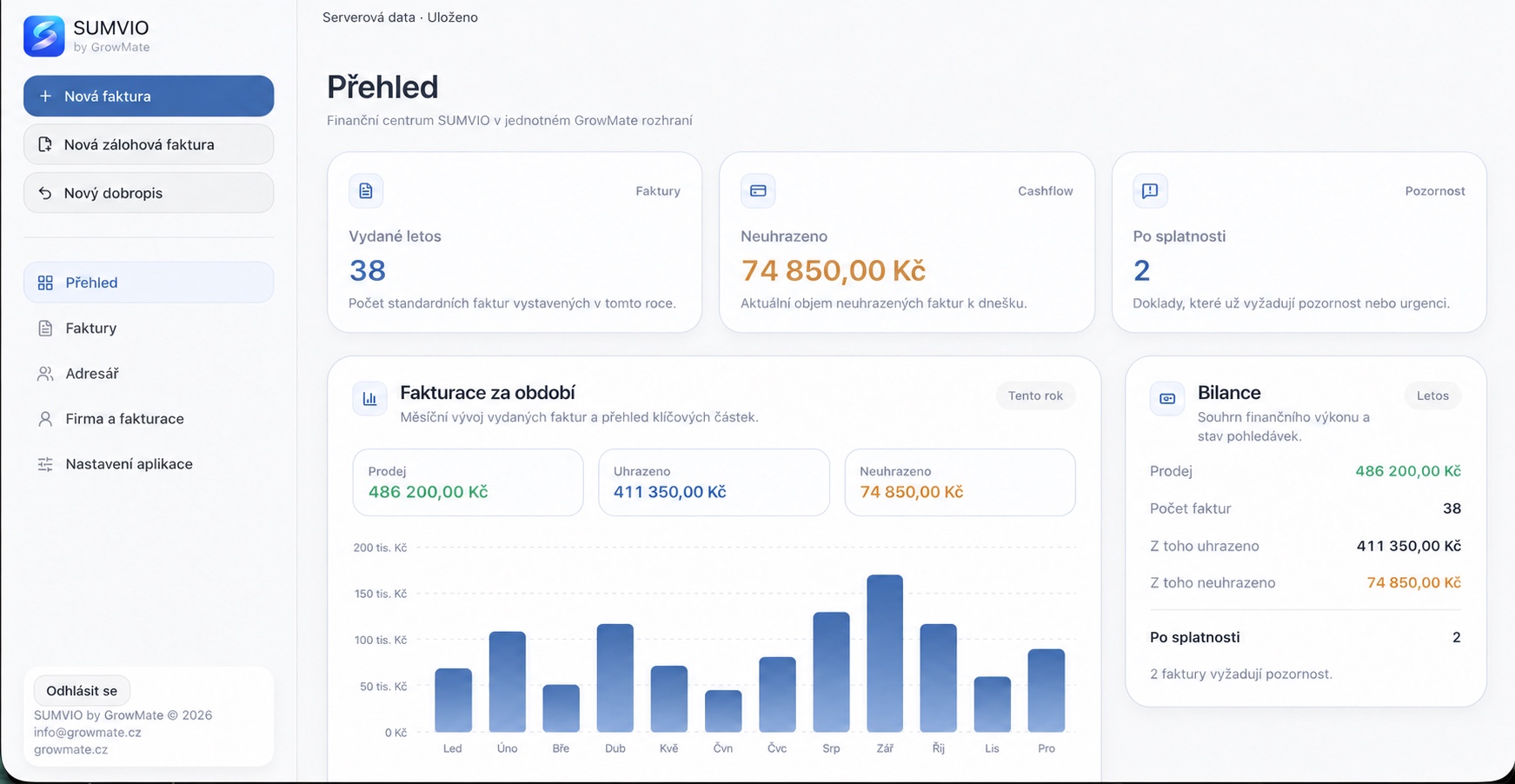This screenshot has height=784, width=1515.
Task: Select the Neuhrazeno tile above the chart
Action: tap(960, 482)
